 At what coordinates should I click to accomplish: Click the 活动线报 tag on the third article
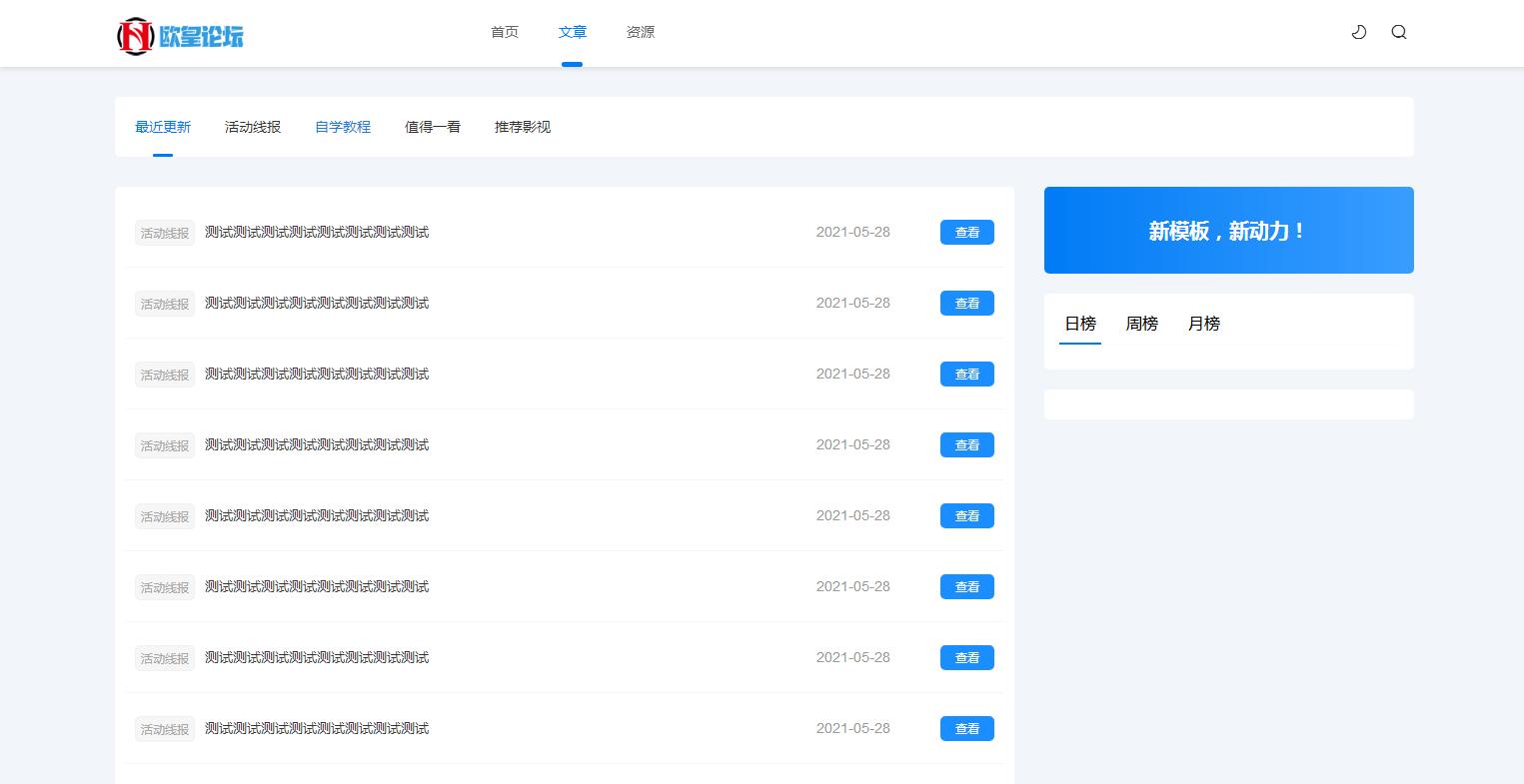pyautogui.click(x=165, y=375)
